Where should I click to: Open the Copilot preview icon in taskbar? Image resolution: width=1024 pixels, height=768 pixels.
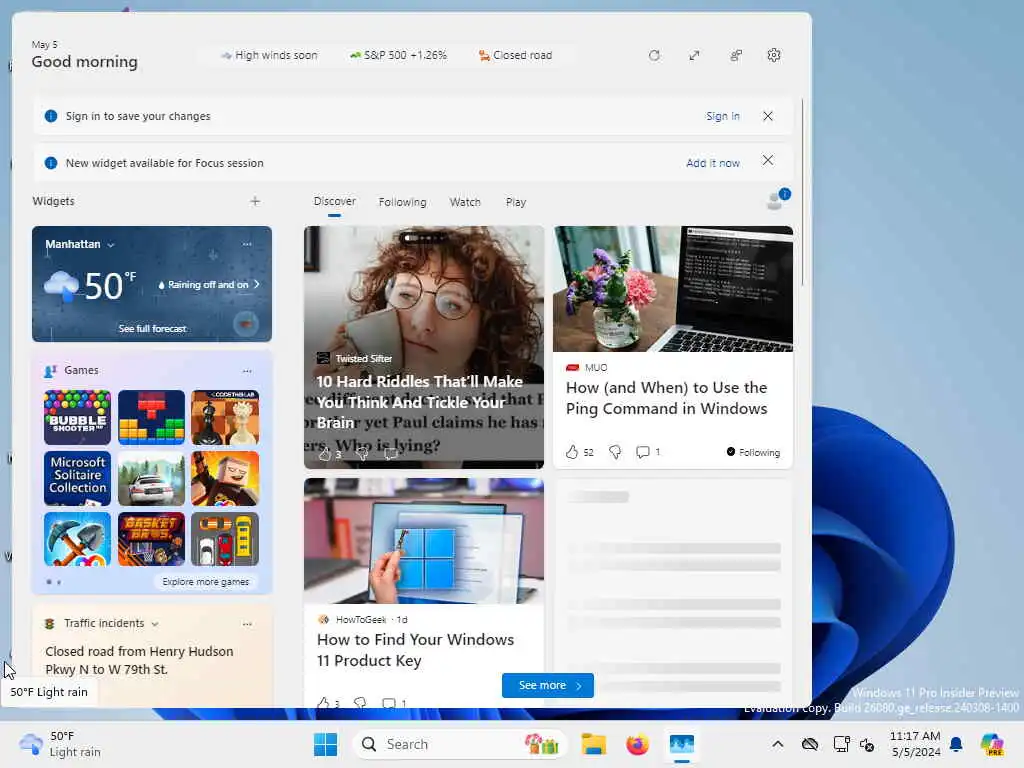click(992, 744)
